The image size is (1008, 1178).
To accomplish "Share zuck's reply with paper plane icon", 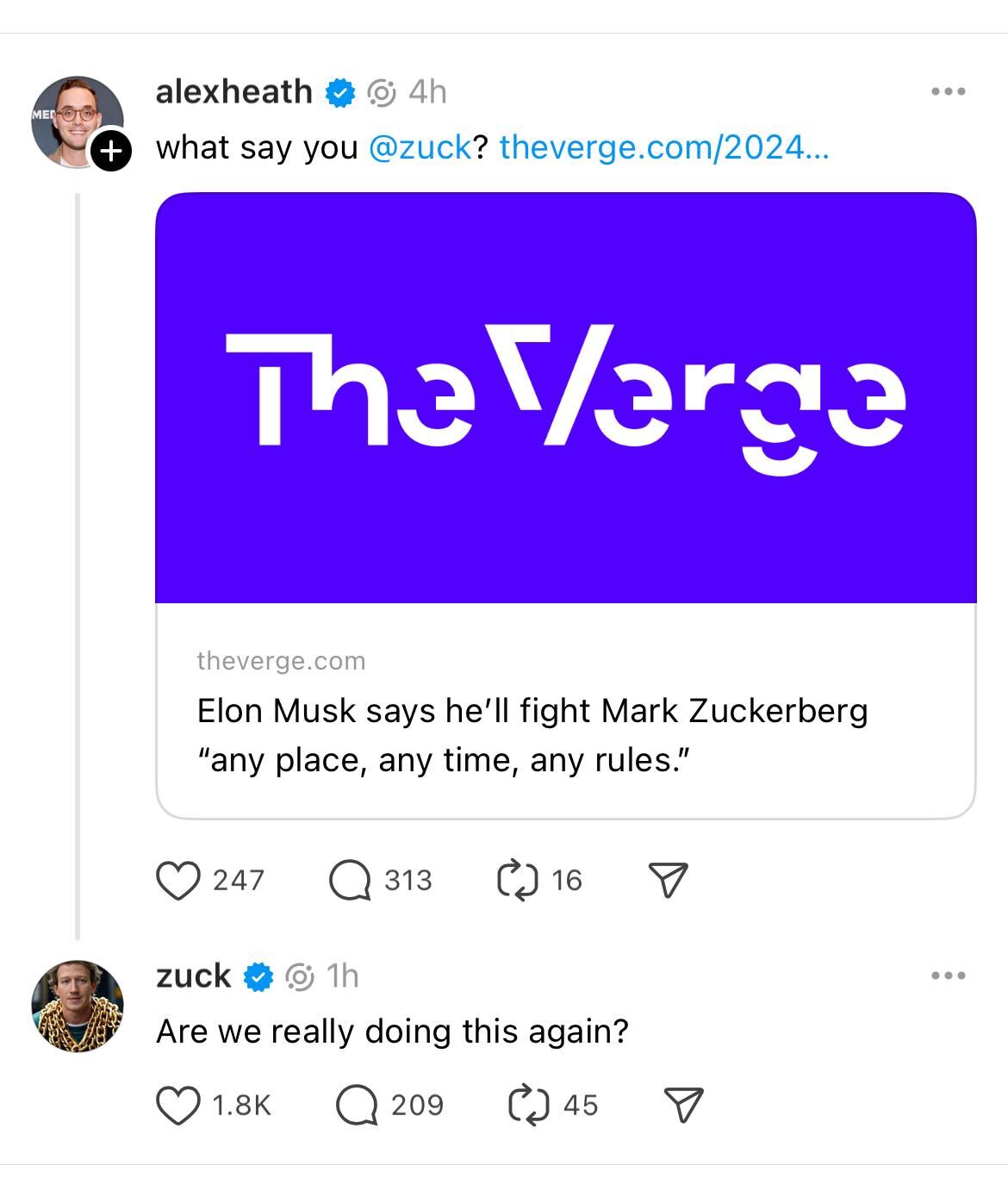I will point(684,1106).
